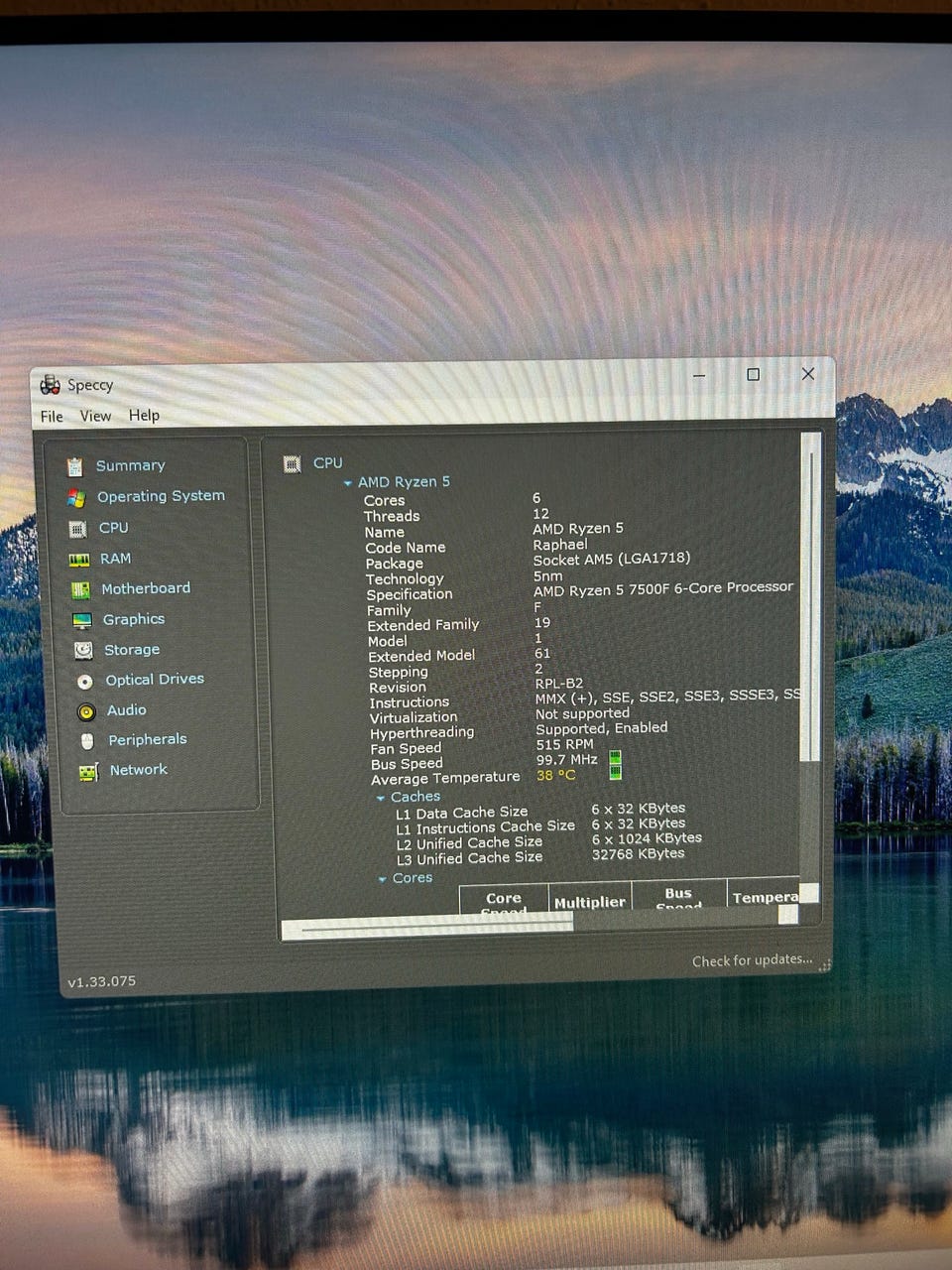The image size is (952, 1270).
Task: Click the Core Speed column header
Action: (504, 899)
